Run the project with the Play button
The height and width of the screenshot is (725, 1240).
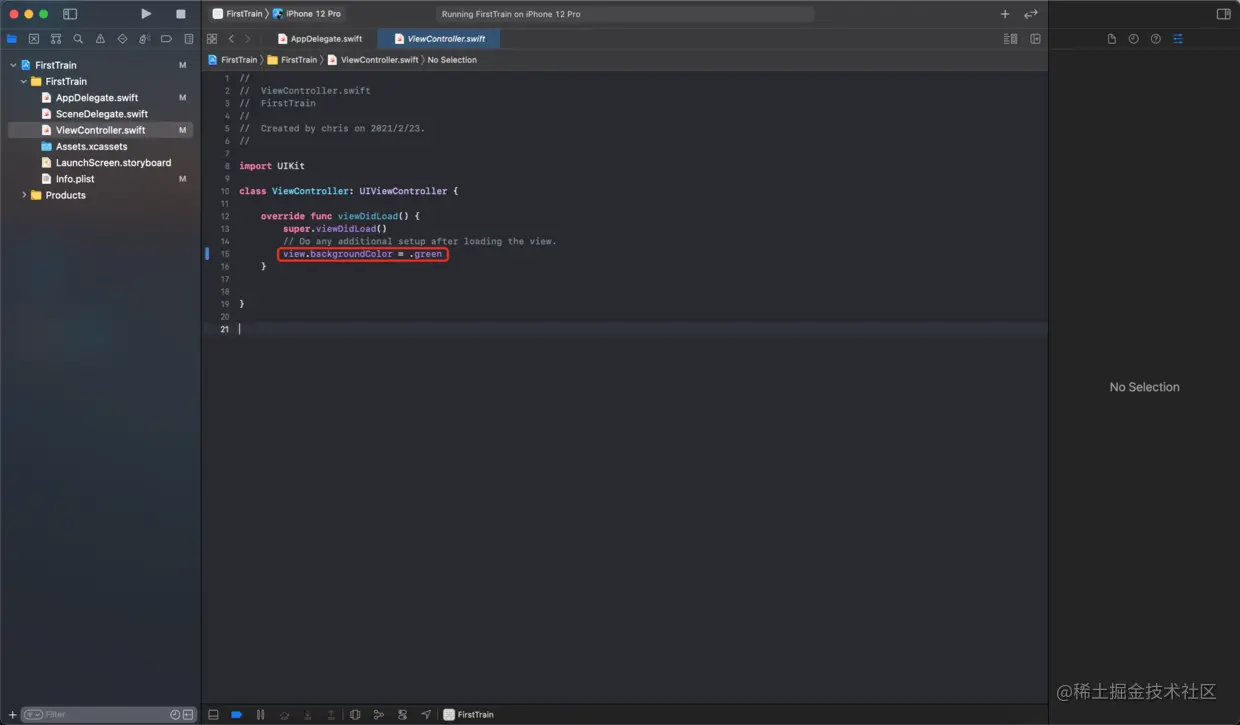(x=146, y=14)
